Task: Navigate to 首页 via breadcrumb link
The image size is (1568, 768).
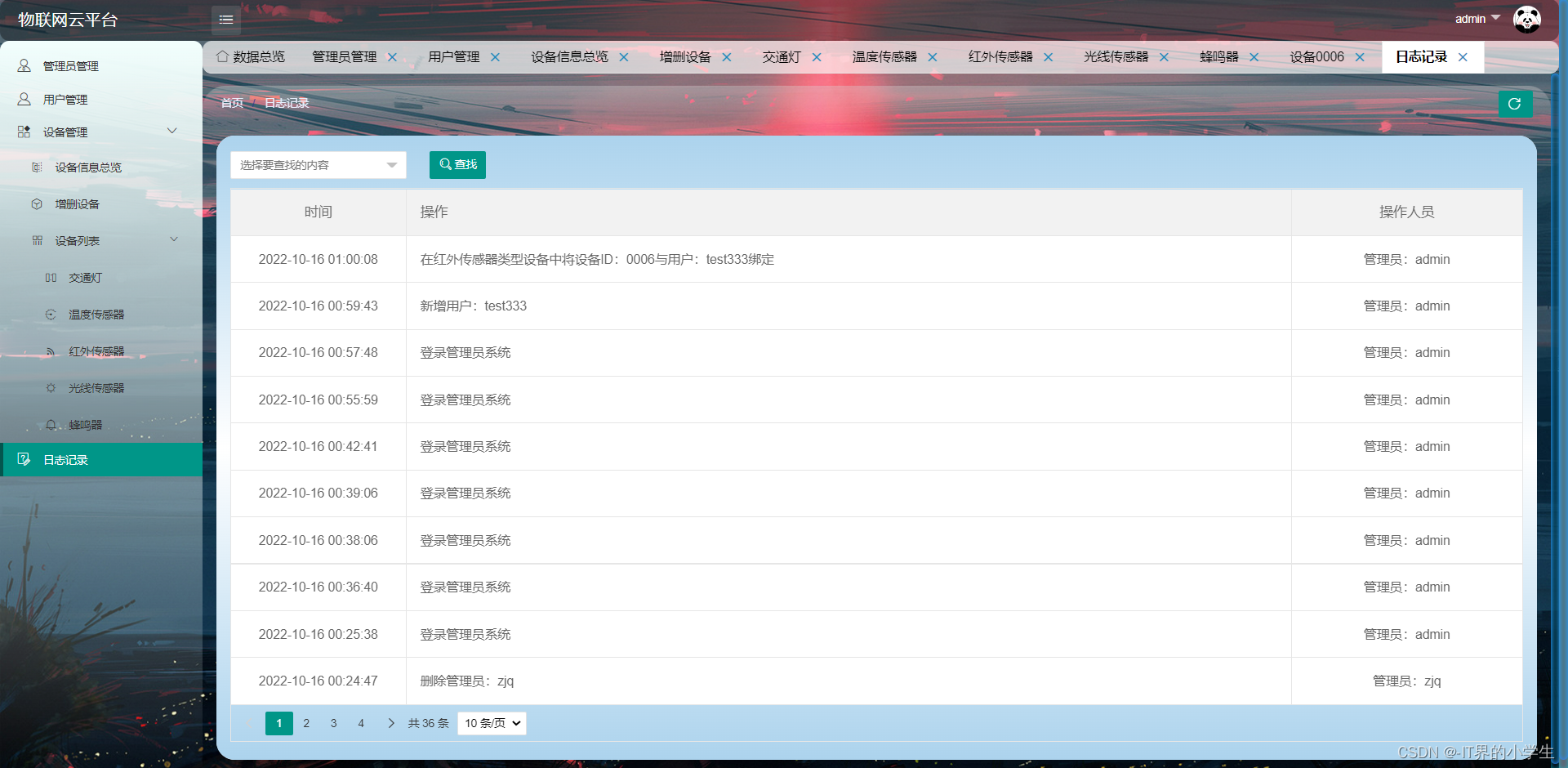Action: [231, 103]
